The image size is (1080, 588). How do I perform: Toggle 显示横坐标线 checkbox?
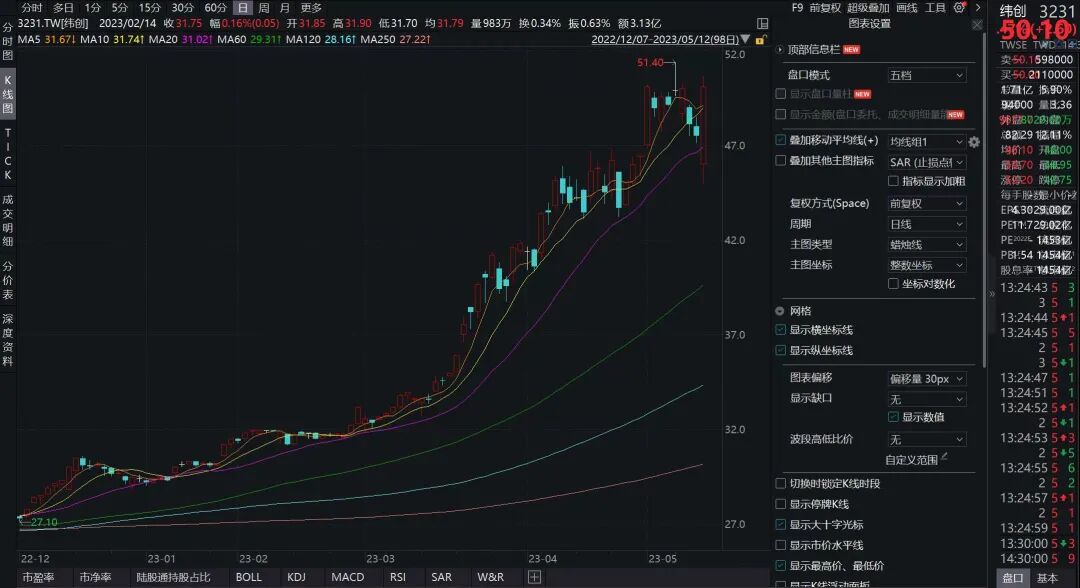click(x=780, y=330)
